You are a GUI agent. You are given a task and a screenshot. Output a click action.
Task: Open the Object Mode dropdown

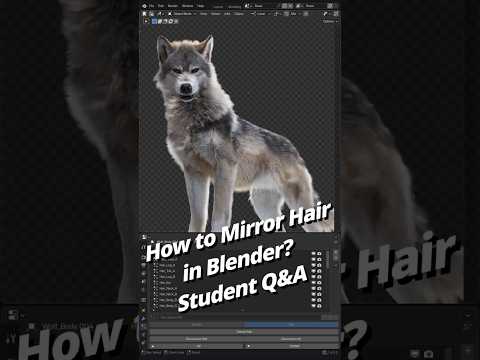(183, 14)
